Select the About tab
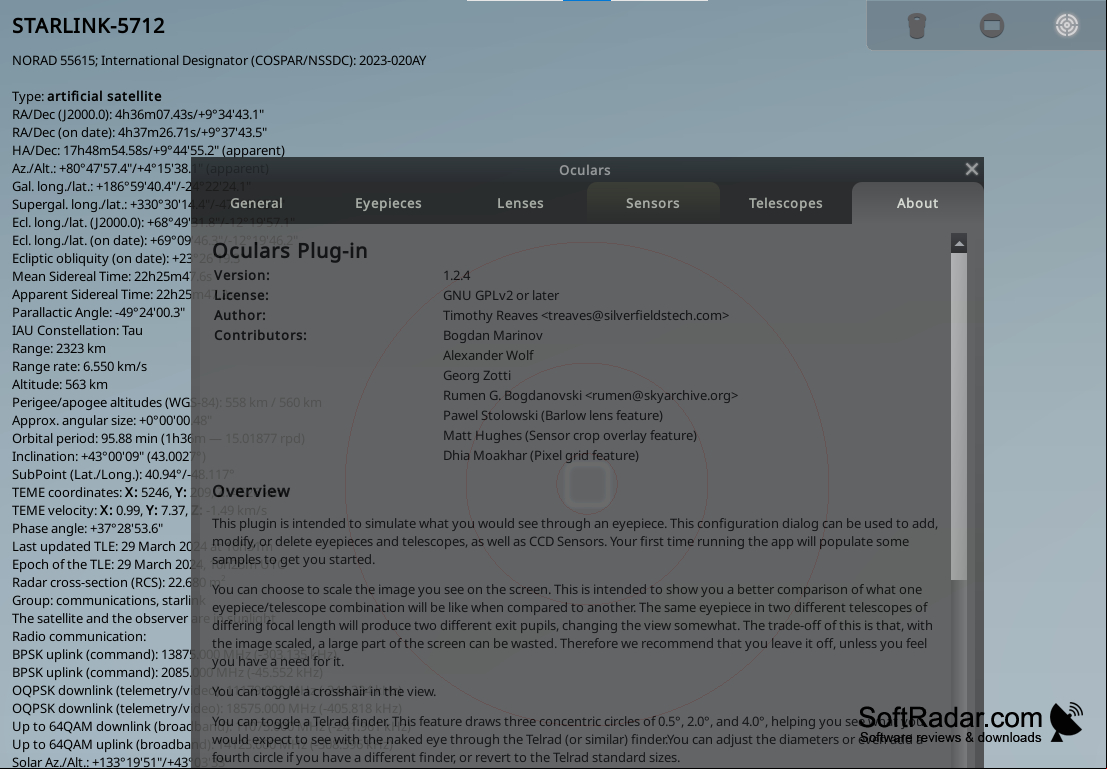Image resolution: width=1107 pixels, height=769 pixels. (917, 203)
